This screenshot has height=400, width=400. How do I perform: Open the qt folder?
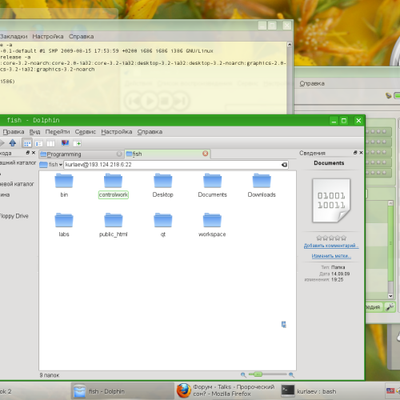click(x=163, y=225)
